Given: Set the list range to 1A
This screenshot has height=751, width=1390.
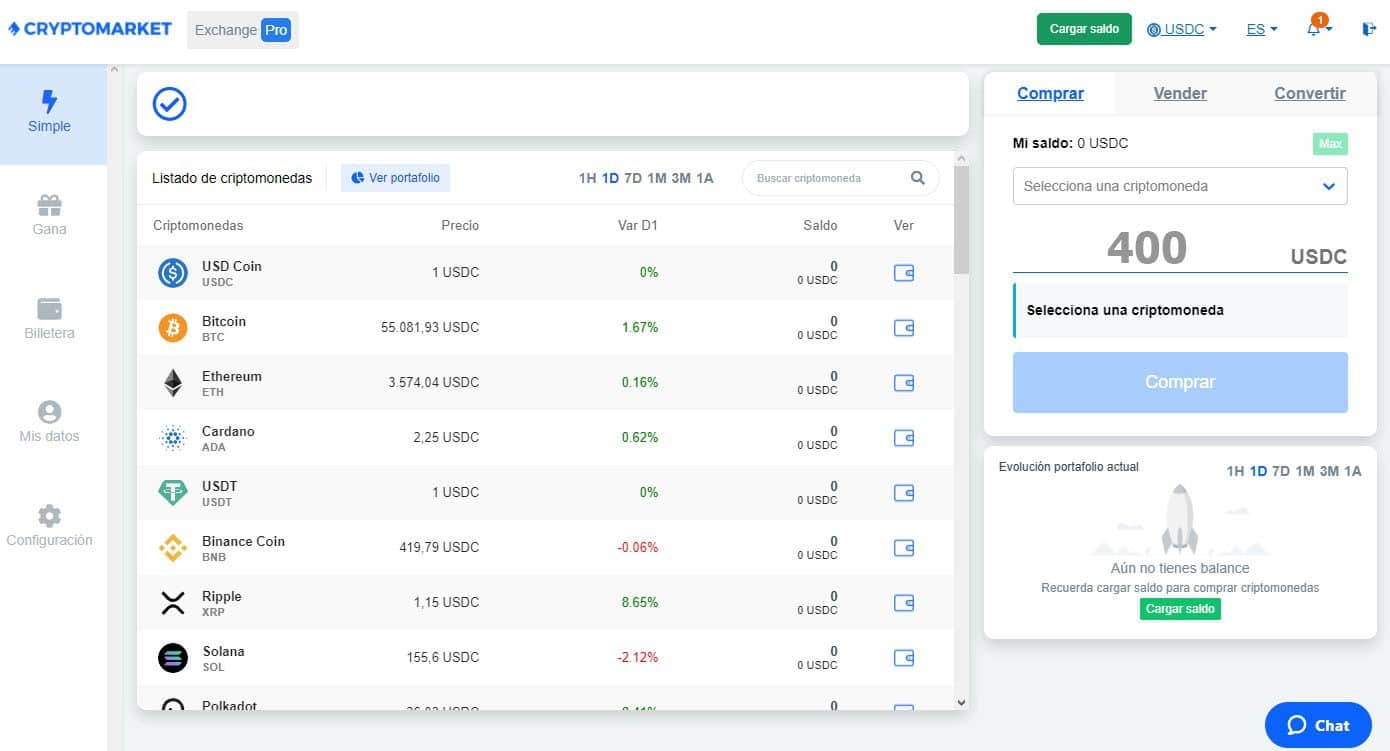Looking at the screenshot, I should [x=705, y=178].
